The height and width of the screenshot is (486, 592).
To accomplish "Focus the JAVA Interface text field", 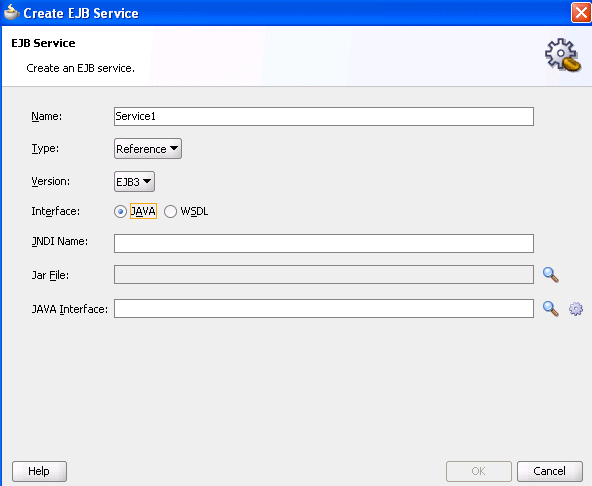I will (324, 309).
